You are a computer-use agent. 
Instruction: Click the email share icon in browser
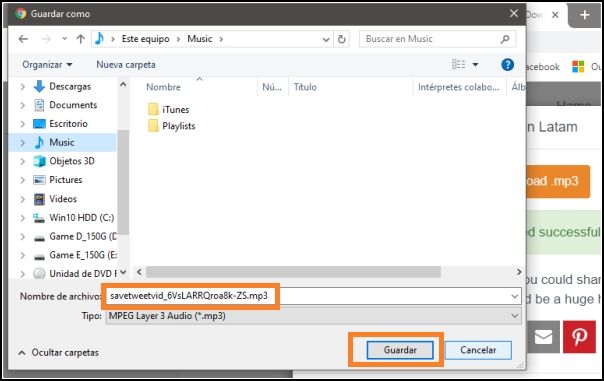(544, 337)
